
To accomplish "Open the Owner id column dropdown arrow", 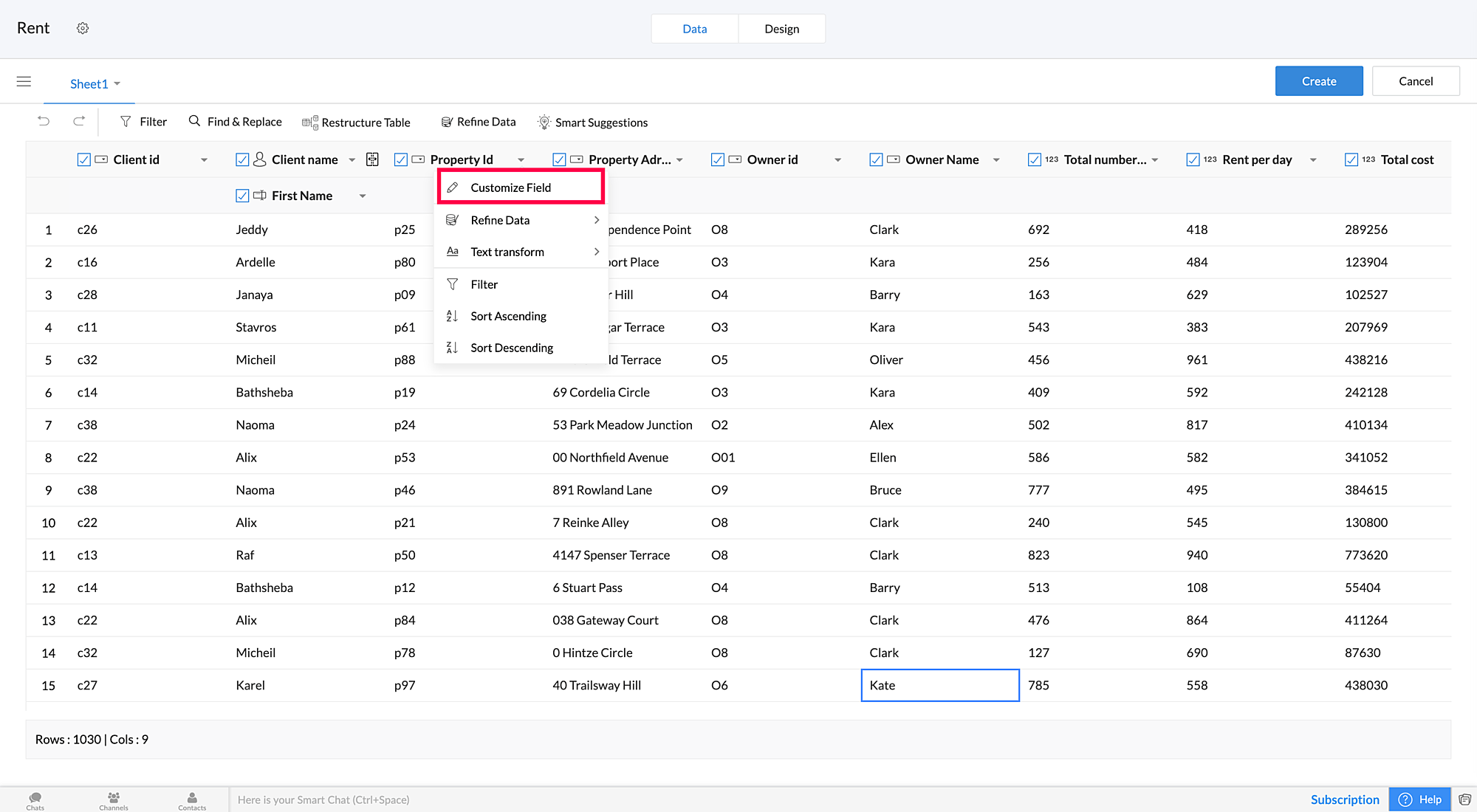I will pos(837,160).
